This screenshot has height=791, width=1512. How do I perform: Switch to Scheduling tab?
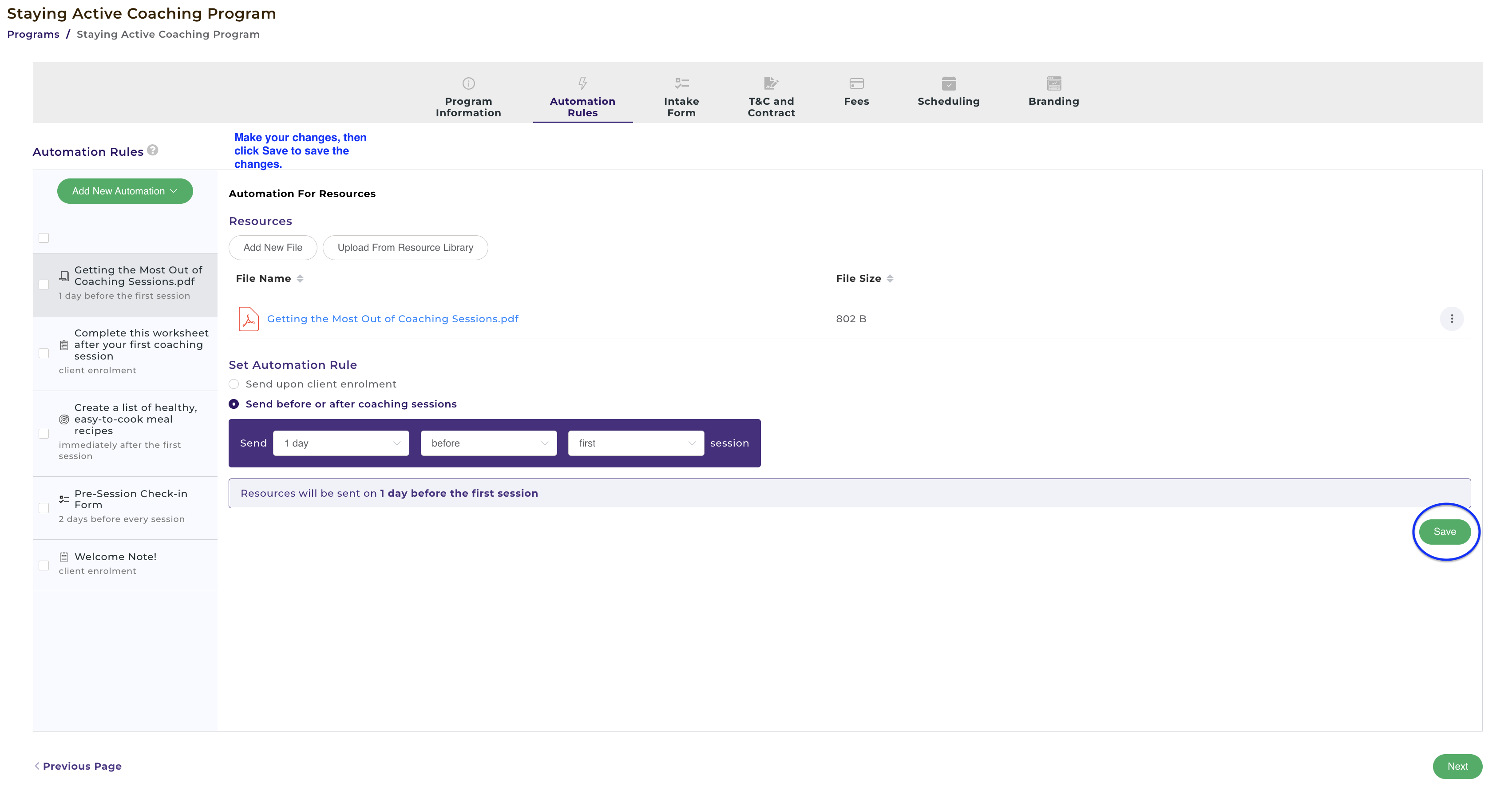click(949, 91)
